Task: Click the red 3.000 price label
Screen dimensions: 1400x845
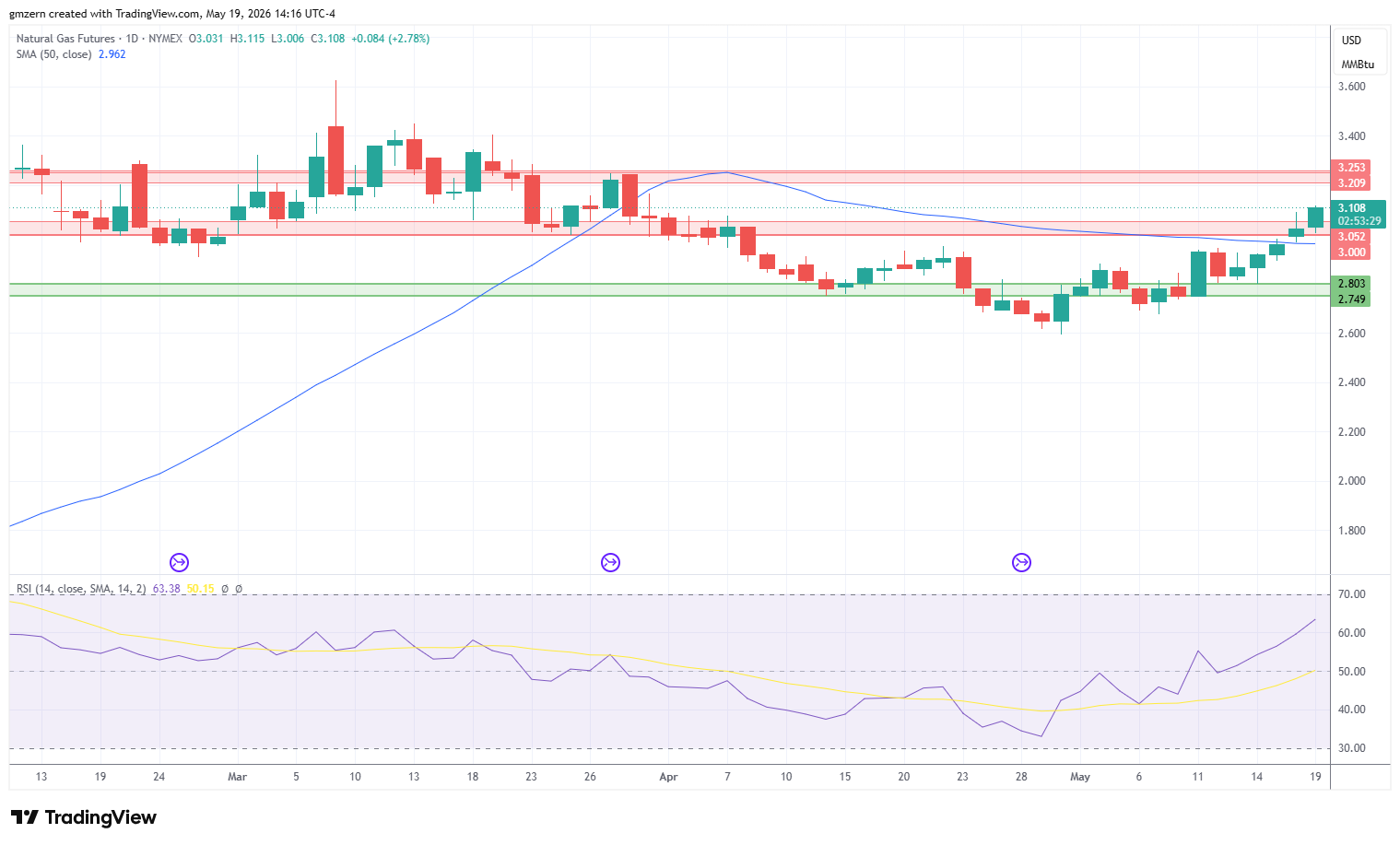Action: click(1351, 252)
